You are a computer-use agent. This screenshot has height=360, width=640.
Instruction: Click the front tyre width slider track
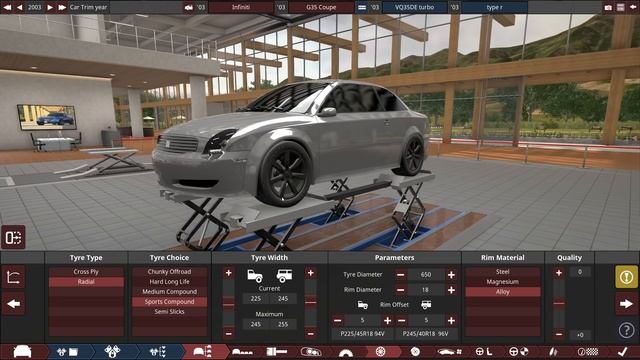[x=229, y=303]
